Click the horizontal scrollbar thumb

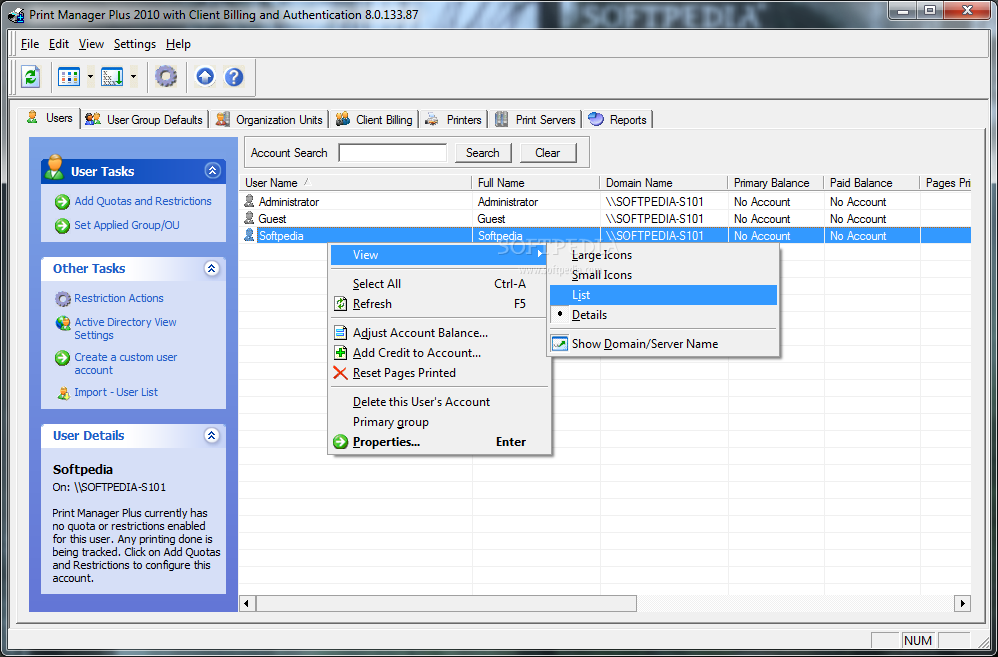click(446, 603)
